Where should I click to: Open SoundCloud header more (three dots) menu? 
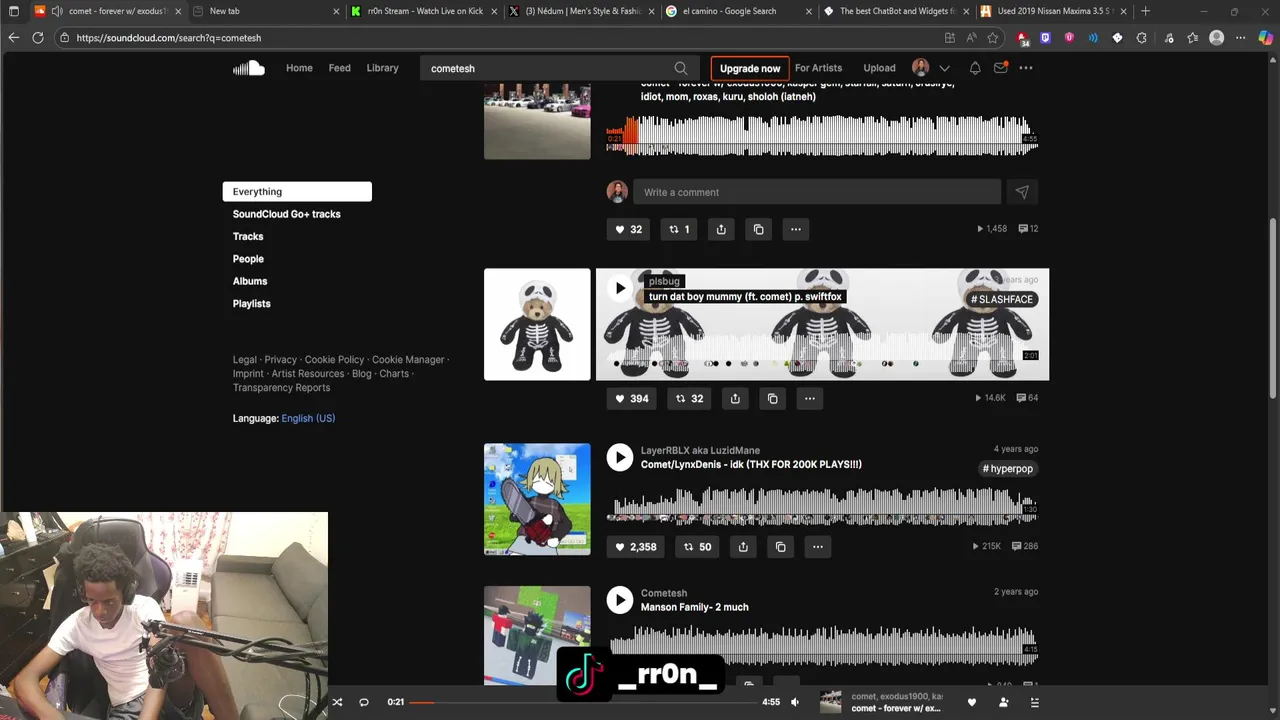click(x=1026, y=68)
